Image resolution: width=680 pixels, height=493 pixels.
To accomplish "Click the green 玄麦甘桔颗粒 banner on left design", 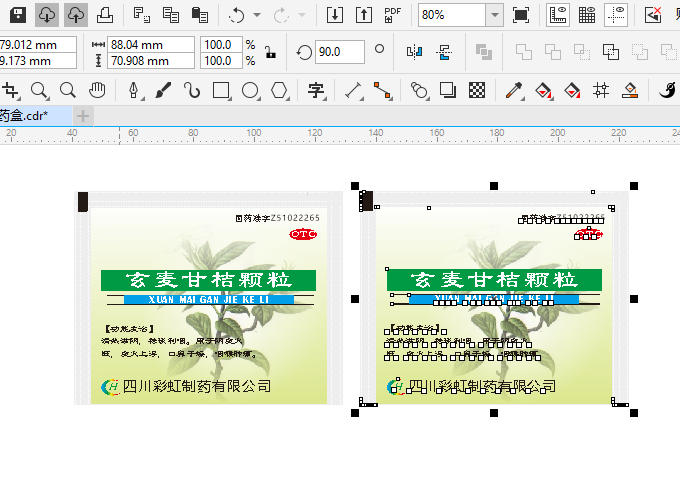I will tap(209, 280).
